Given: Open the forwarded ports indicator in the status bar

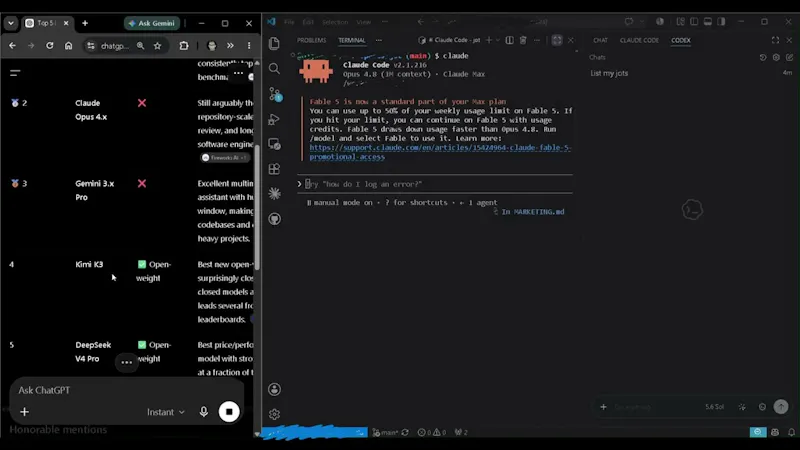Looking at the screenshot, I should 461,432.
